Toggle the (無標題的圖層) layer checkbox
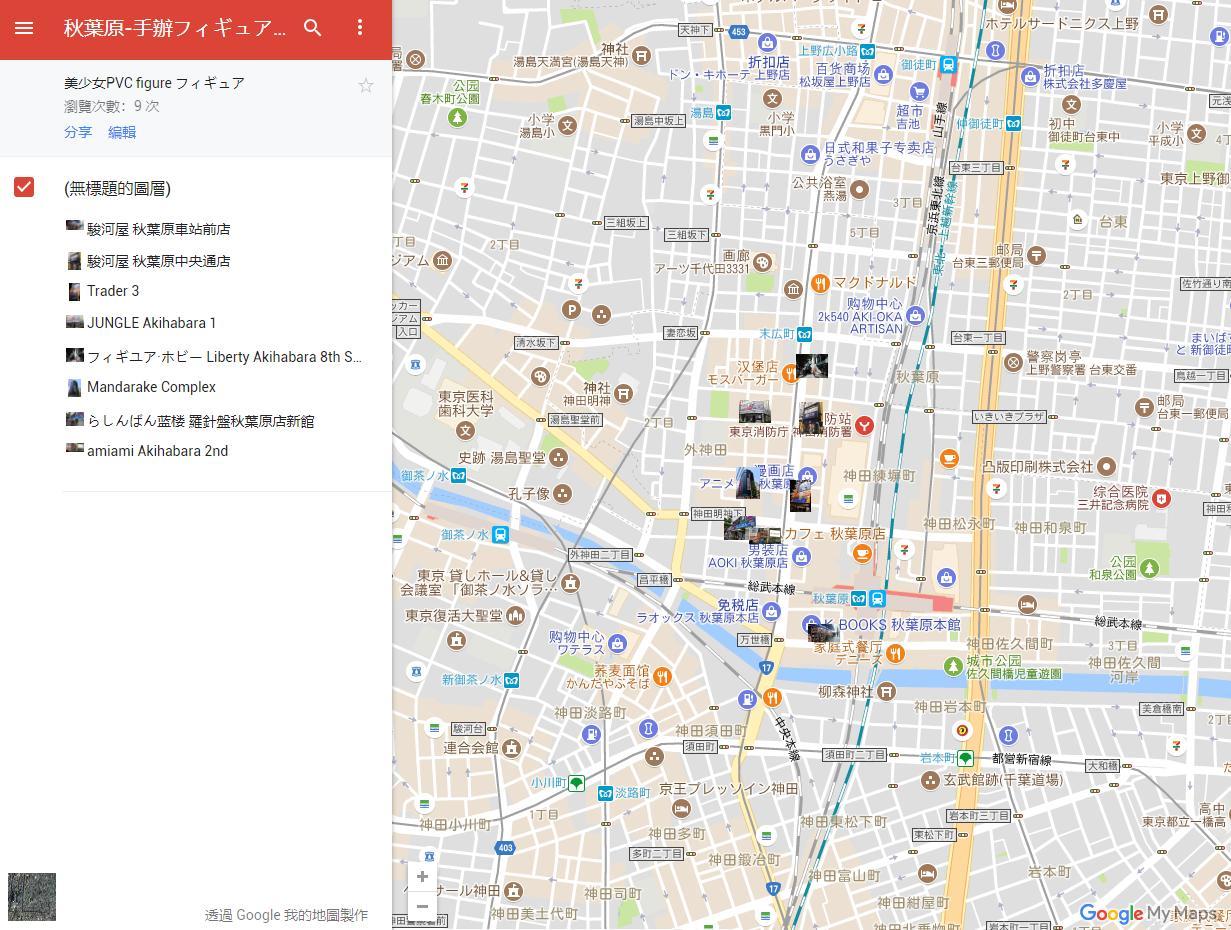Viewport: 1231px width, 930px height. [x=24, y=187]
